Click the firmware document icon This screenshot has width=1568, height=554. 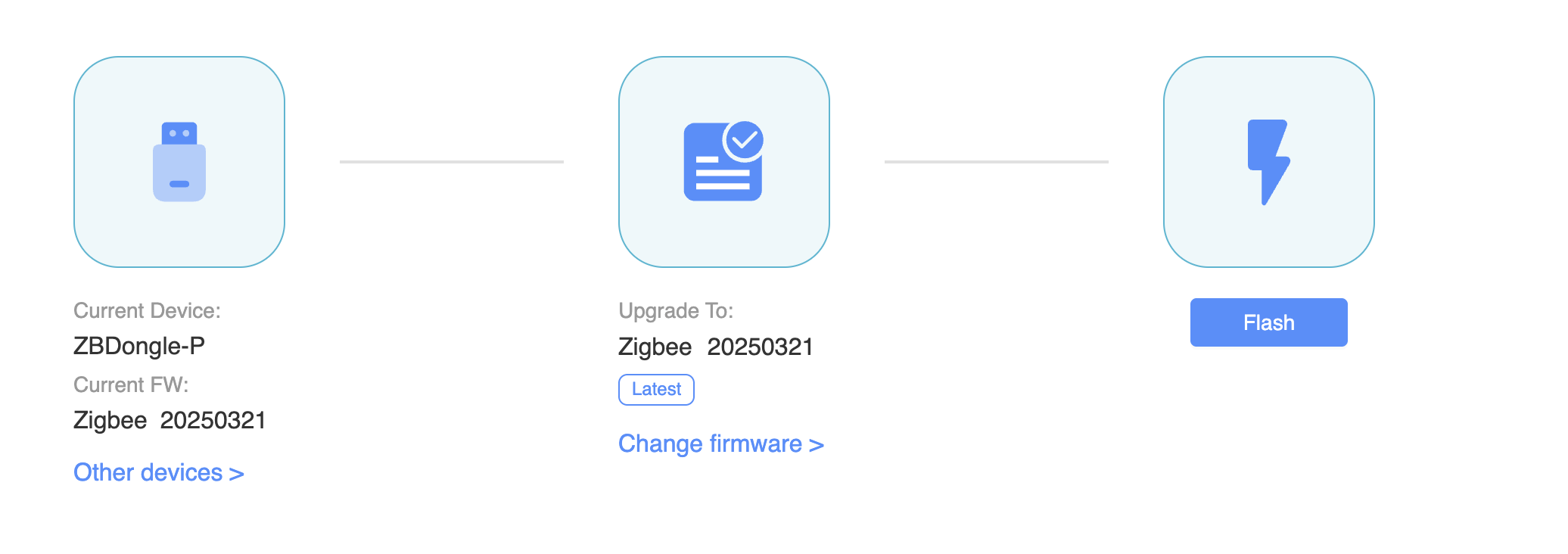pos(719,170)
